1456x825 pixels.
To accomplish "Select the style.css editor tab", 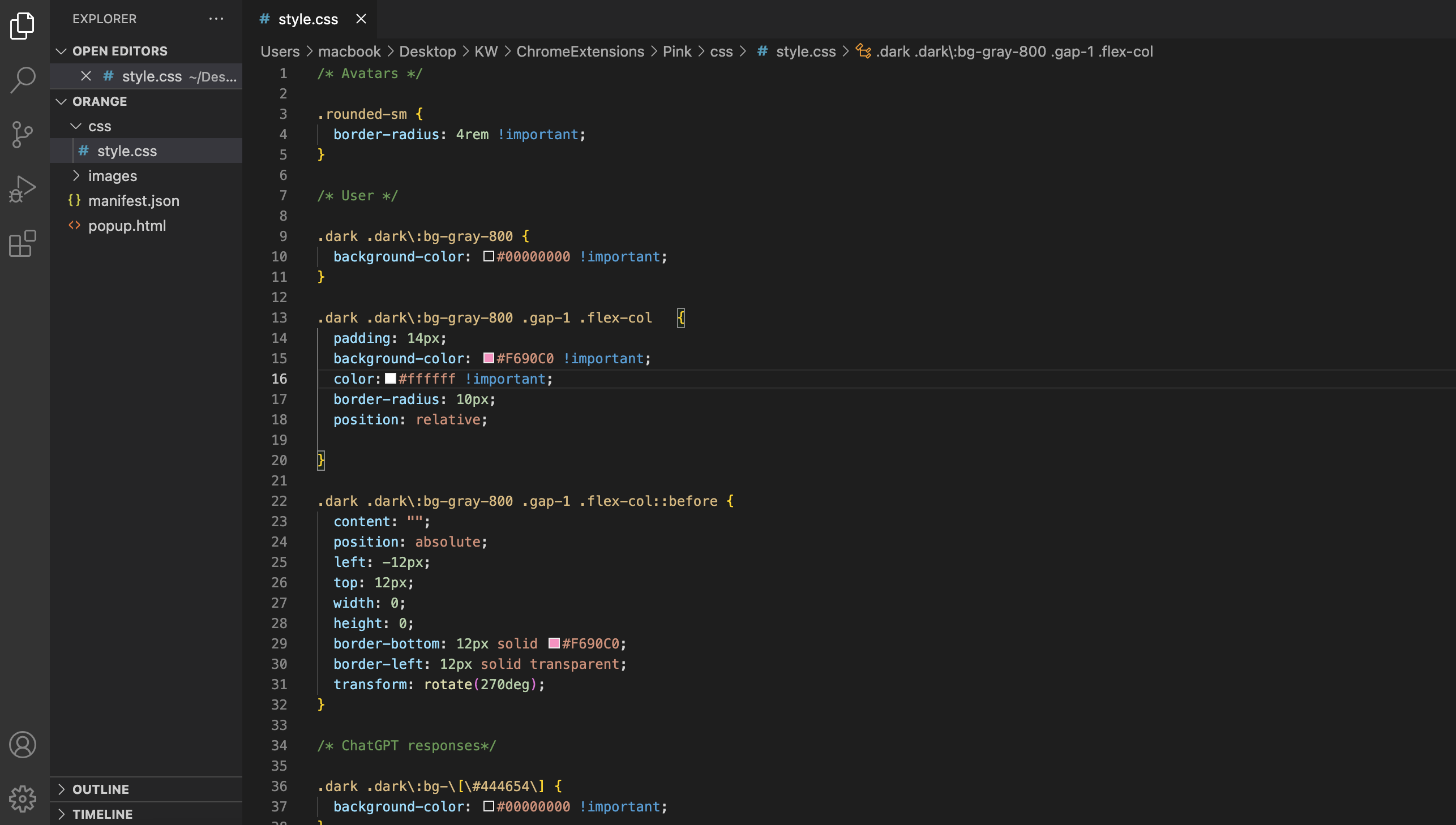I will point(308,19).
